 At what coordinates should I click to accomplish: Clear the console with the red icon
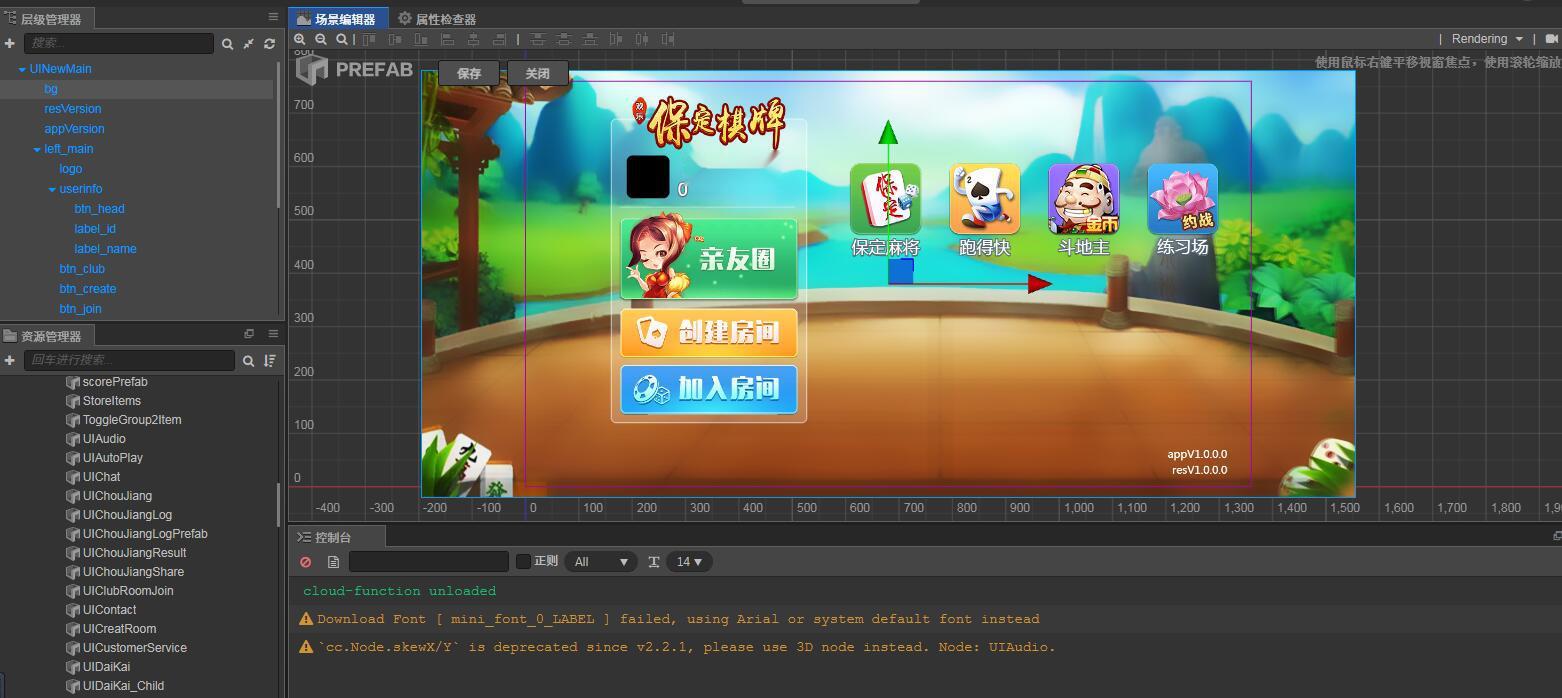click(306, 562)
